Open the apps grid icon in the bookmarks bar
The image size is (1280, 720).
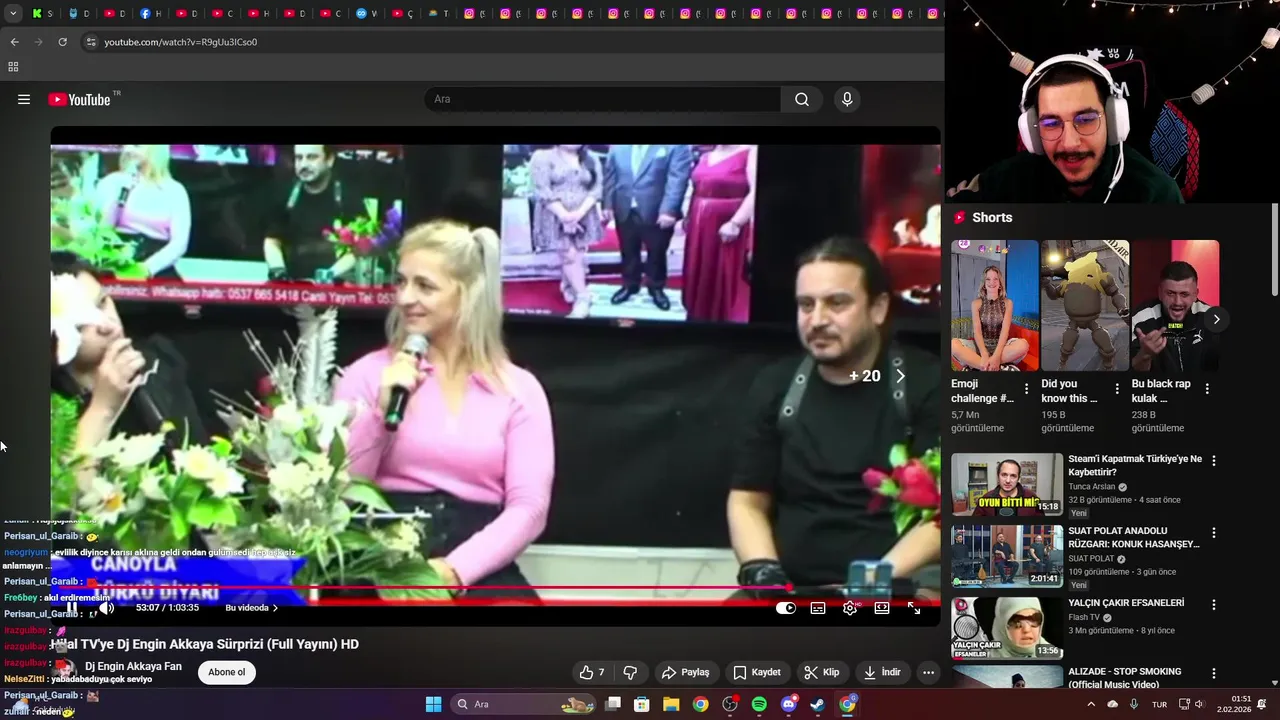[x=13, y=67]
